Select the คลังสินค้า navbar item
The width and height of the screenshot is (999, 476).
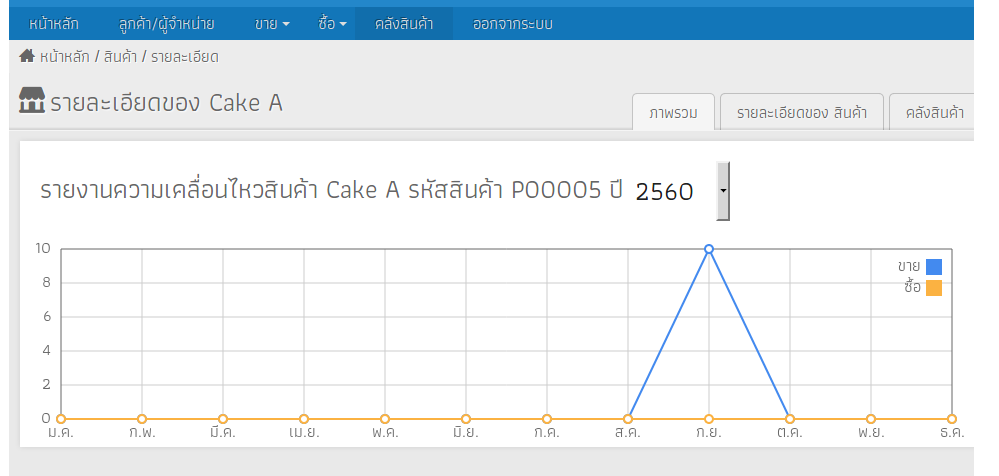click(x=404, y=24)
